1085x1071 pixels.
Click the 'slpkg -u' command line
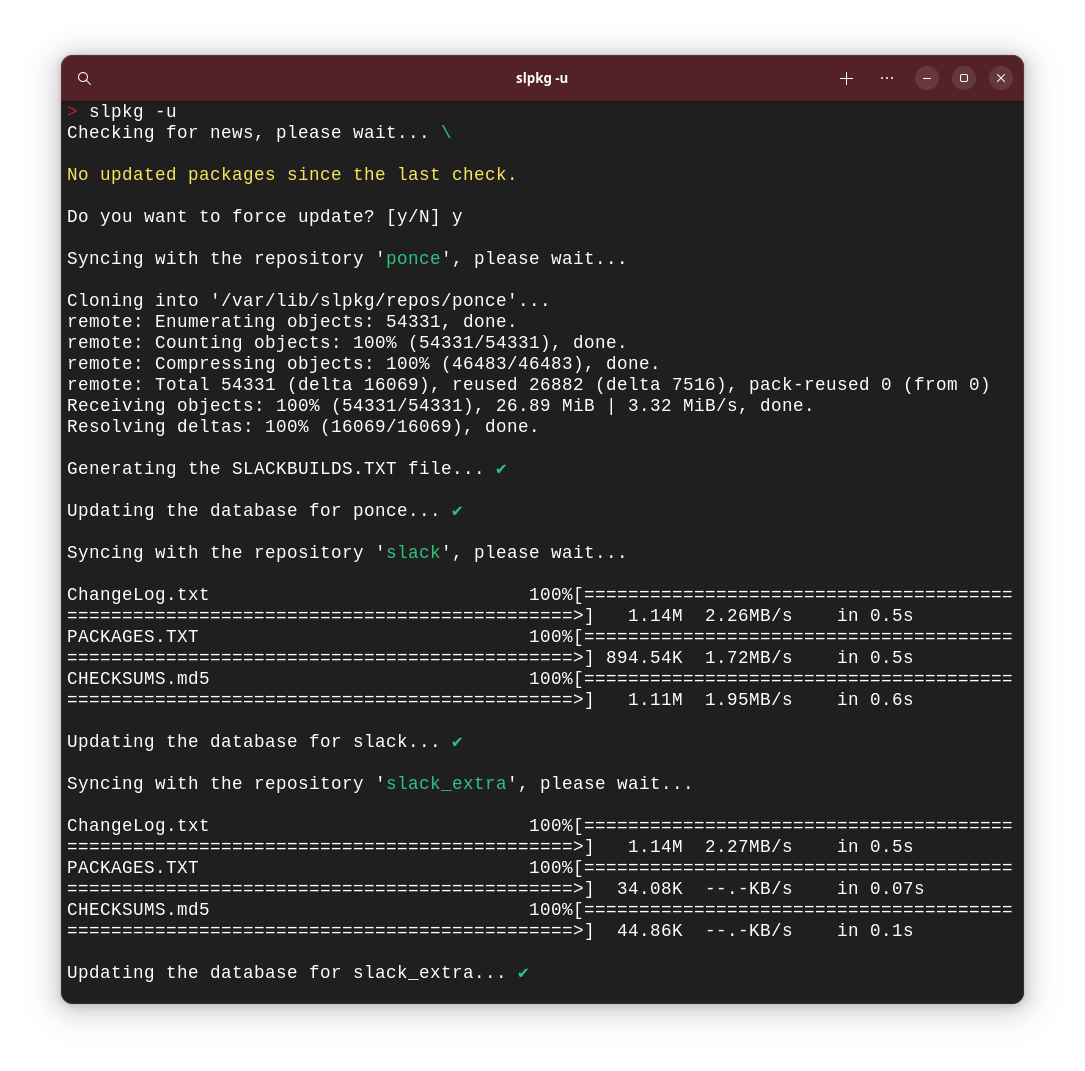click(x=122, y=111)
